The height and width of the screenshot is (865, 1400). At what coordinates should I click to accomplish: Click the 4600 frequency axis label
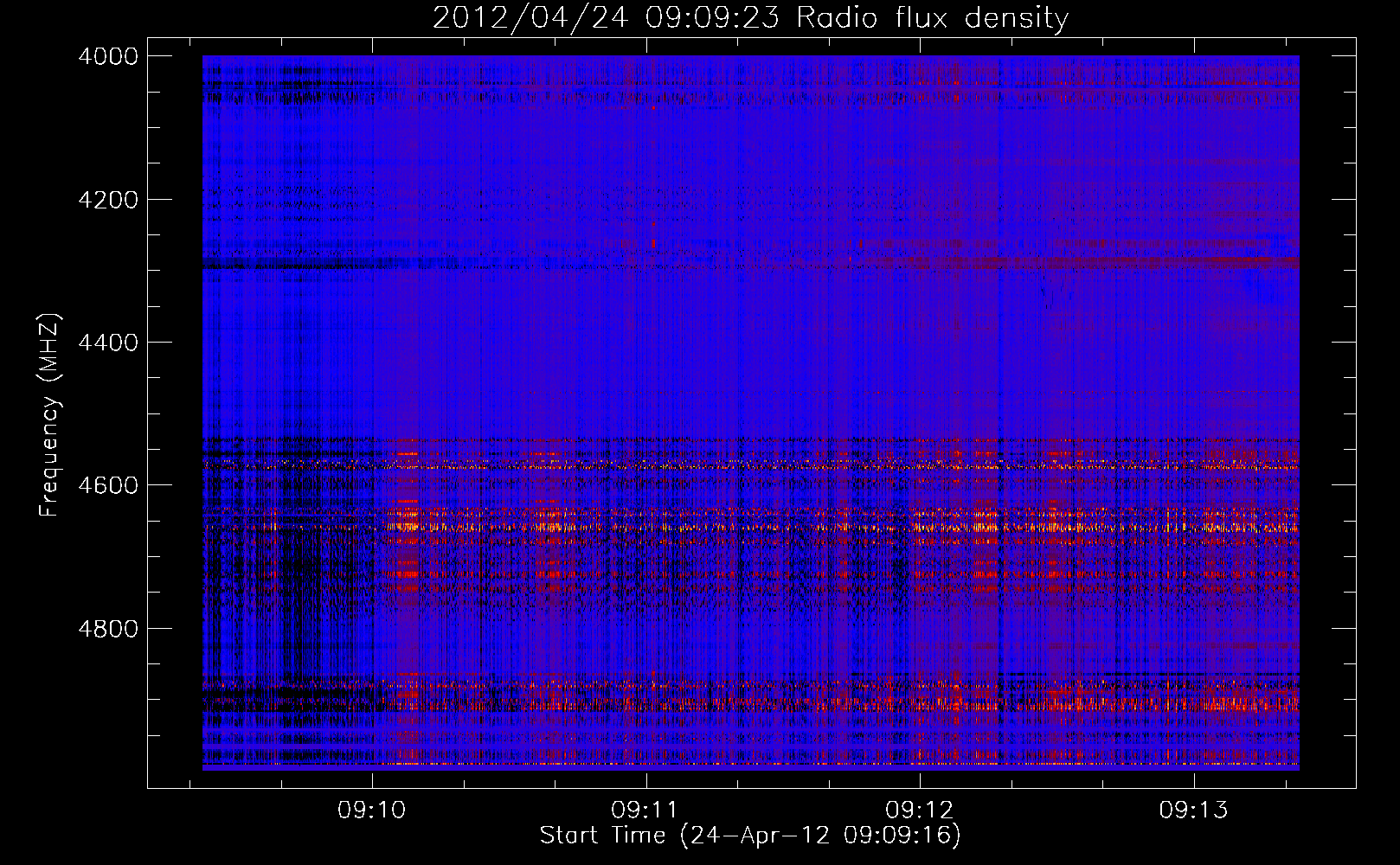coord(108,485)
